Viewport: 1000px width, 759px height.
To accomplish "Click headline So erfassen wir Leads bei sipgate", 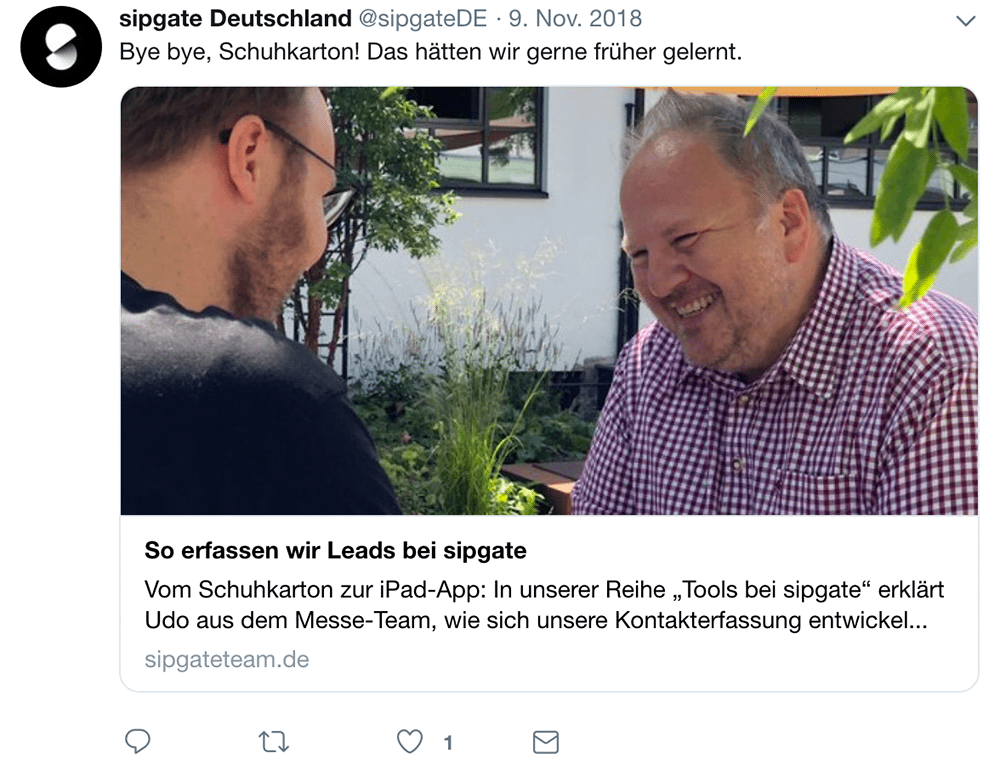I will (x=335, y=550).
